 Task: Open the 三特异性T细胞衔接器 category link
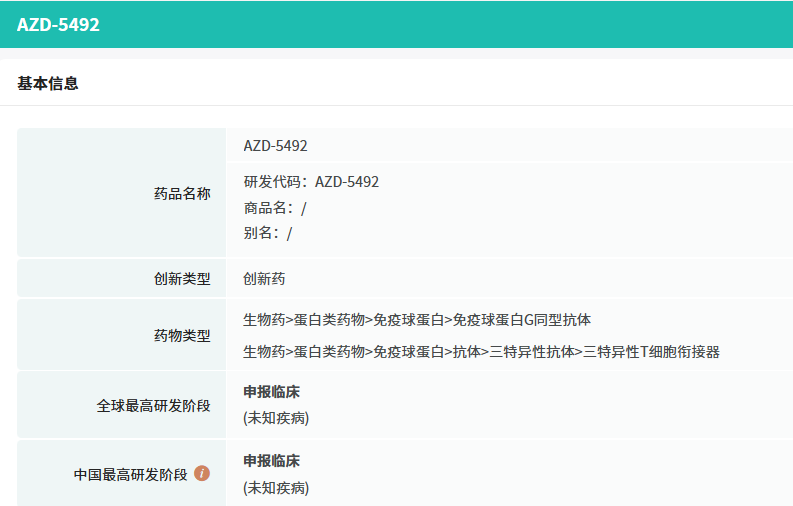point(652,352)
